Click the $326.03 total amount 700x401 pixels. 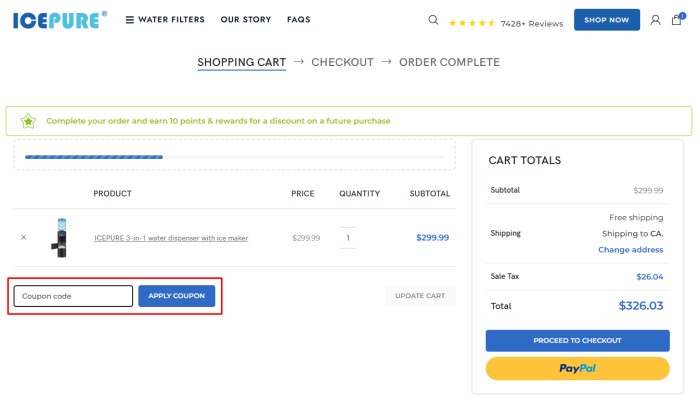[x=641, y=306]
